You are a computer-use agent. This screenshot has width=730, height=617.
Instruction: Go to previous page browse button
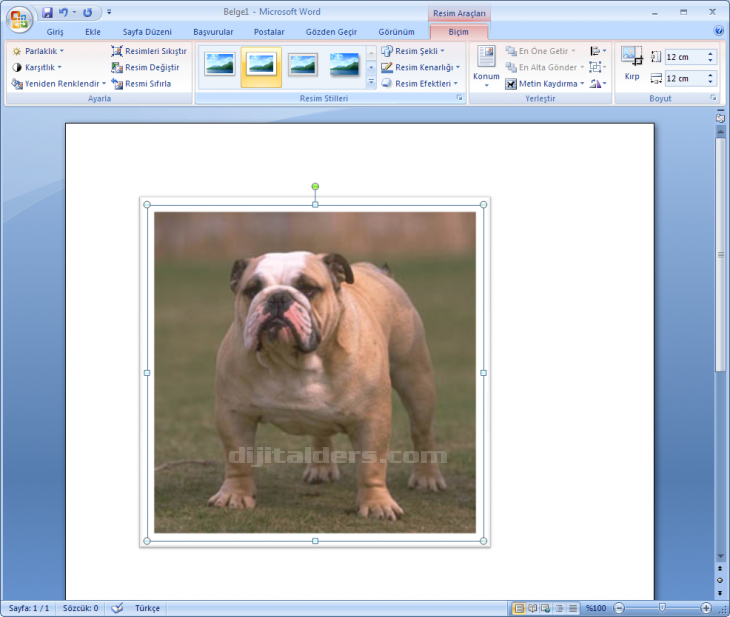pyautogui.click(x=720, y=569)
